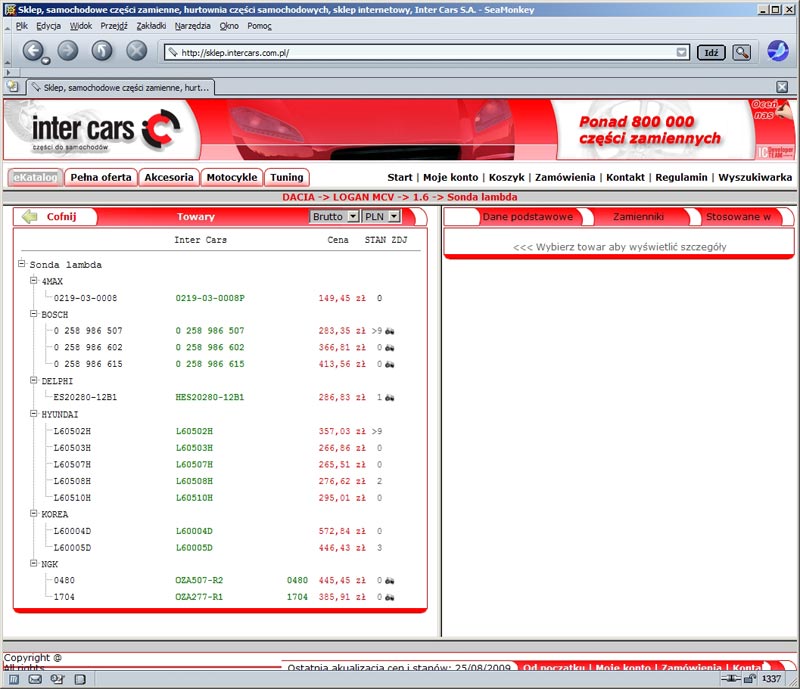The image size is (800, 689).
Task: Switch to the Zamienniki tab
Action: [x=637, y=216]
